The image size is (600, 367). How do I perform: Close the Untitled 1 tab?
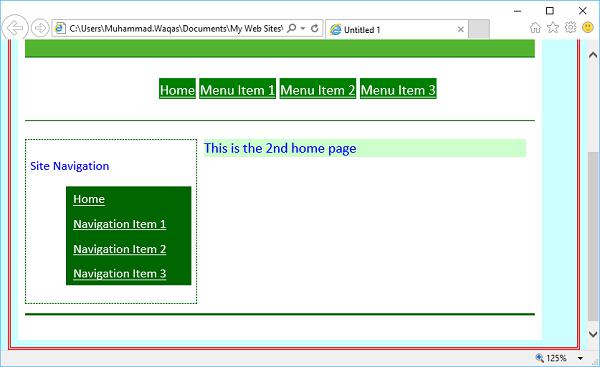point(461,29)
